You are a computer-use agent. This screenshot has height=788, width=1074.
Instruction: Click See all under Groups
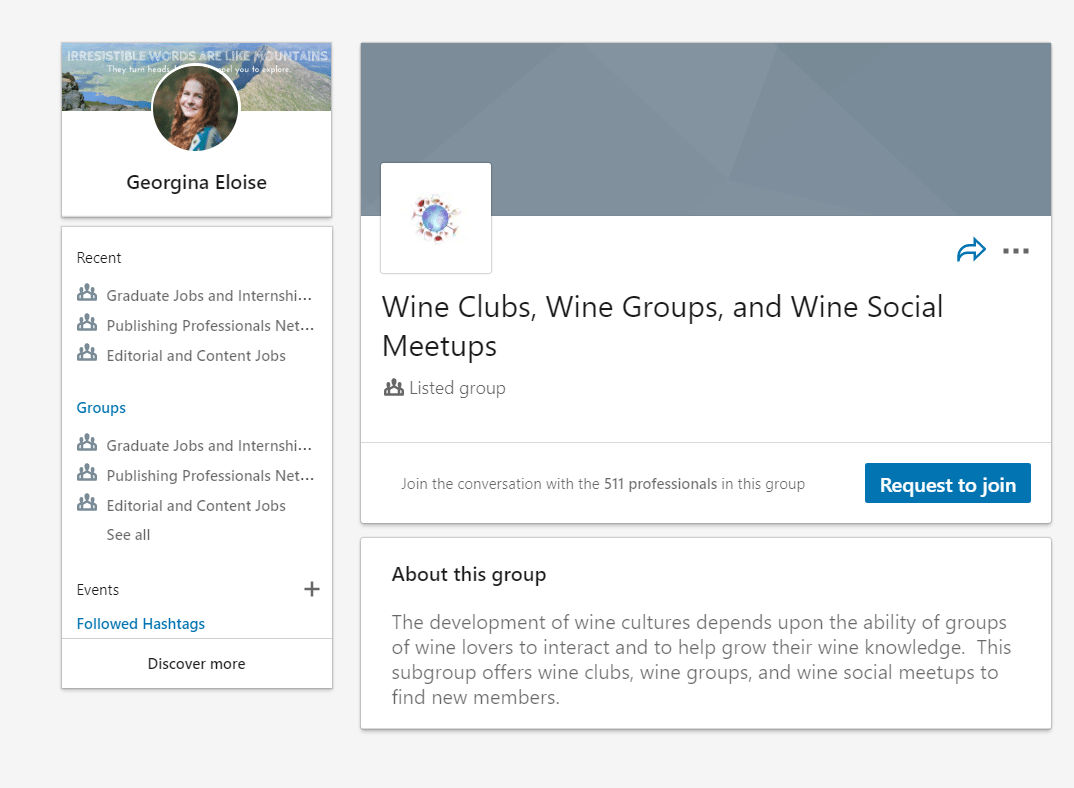pyautogui.click(x=128, y=534)
